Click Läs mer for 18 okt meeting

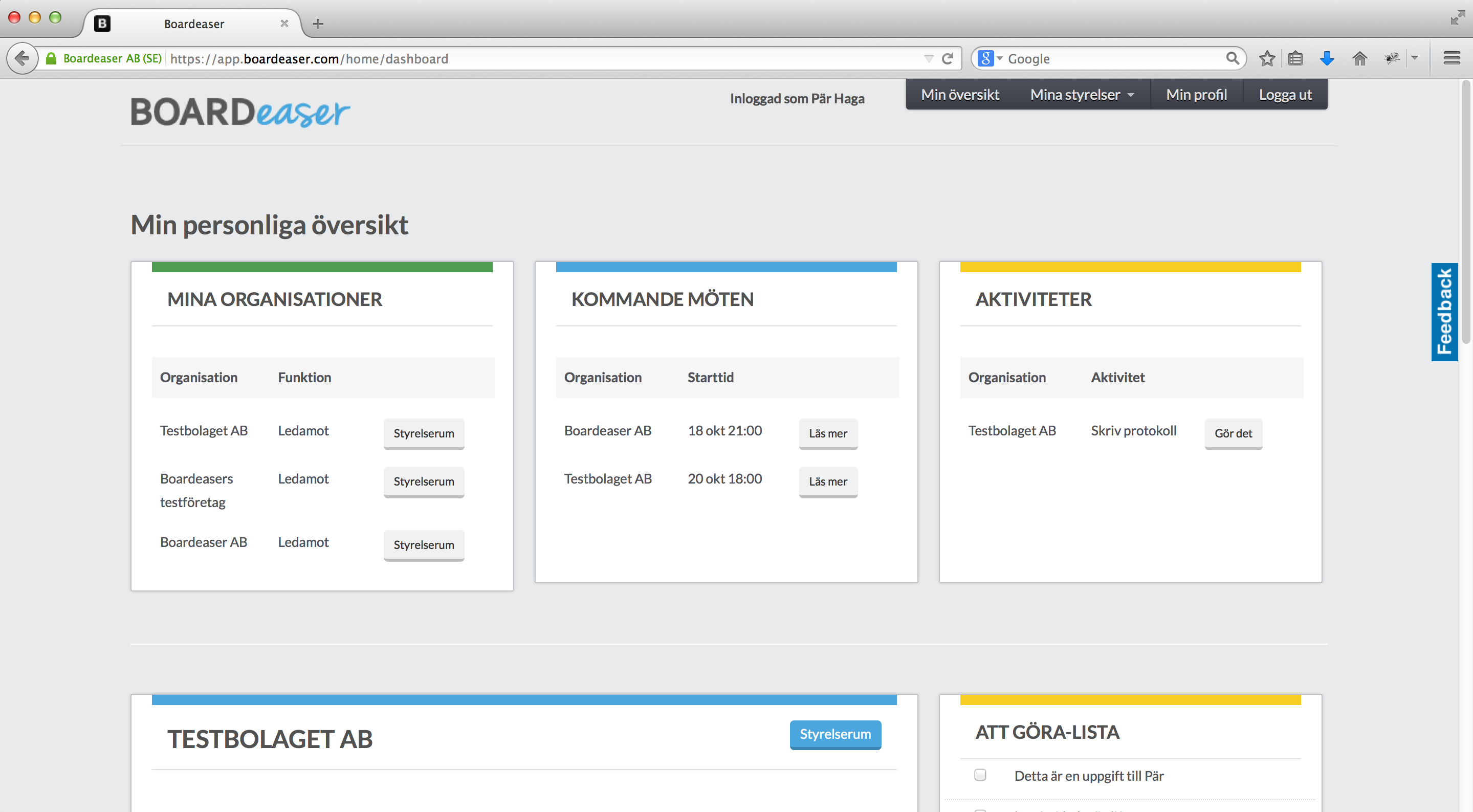tap(828, 433)
